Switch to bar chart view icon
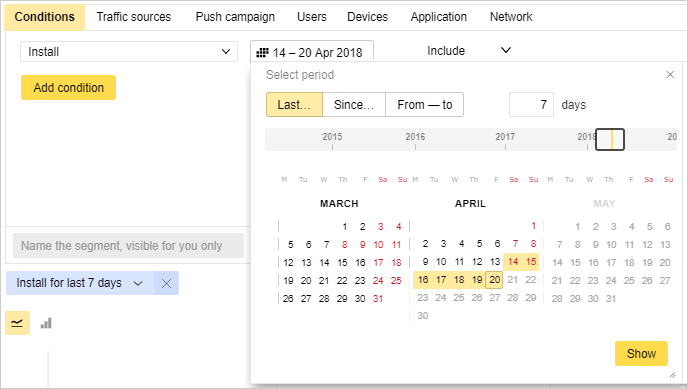This screenshot has width=688, height=389. [x=46, y=323]
